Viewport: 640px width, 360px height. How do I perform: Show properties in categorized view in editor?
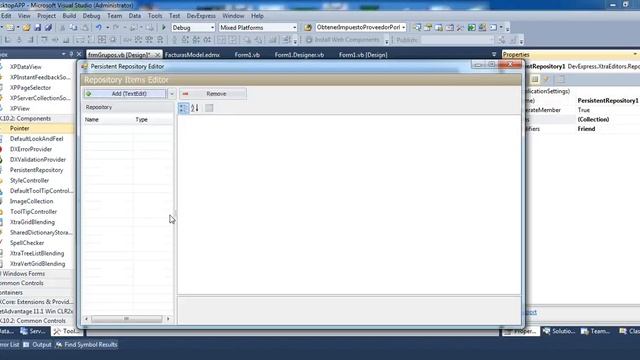[184, 108]
